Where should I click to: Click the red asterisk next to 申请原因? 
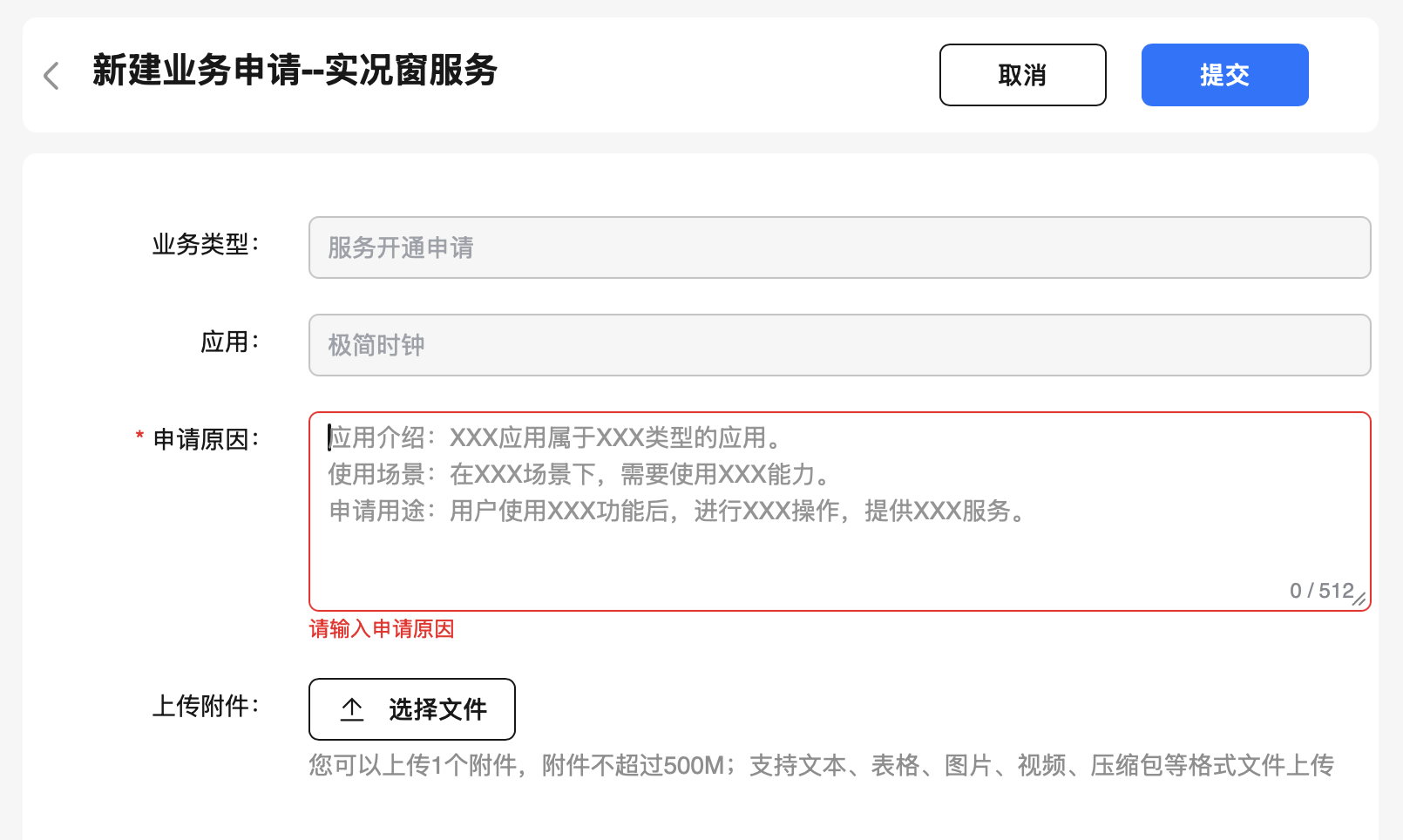tap(139, 438)
